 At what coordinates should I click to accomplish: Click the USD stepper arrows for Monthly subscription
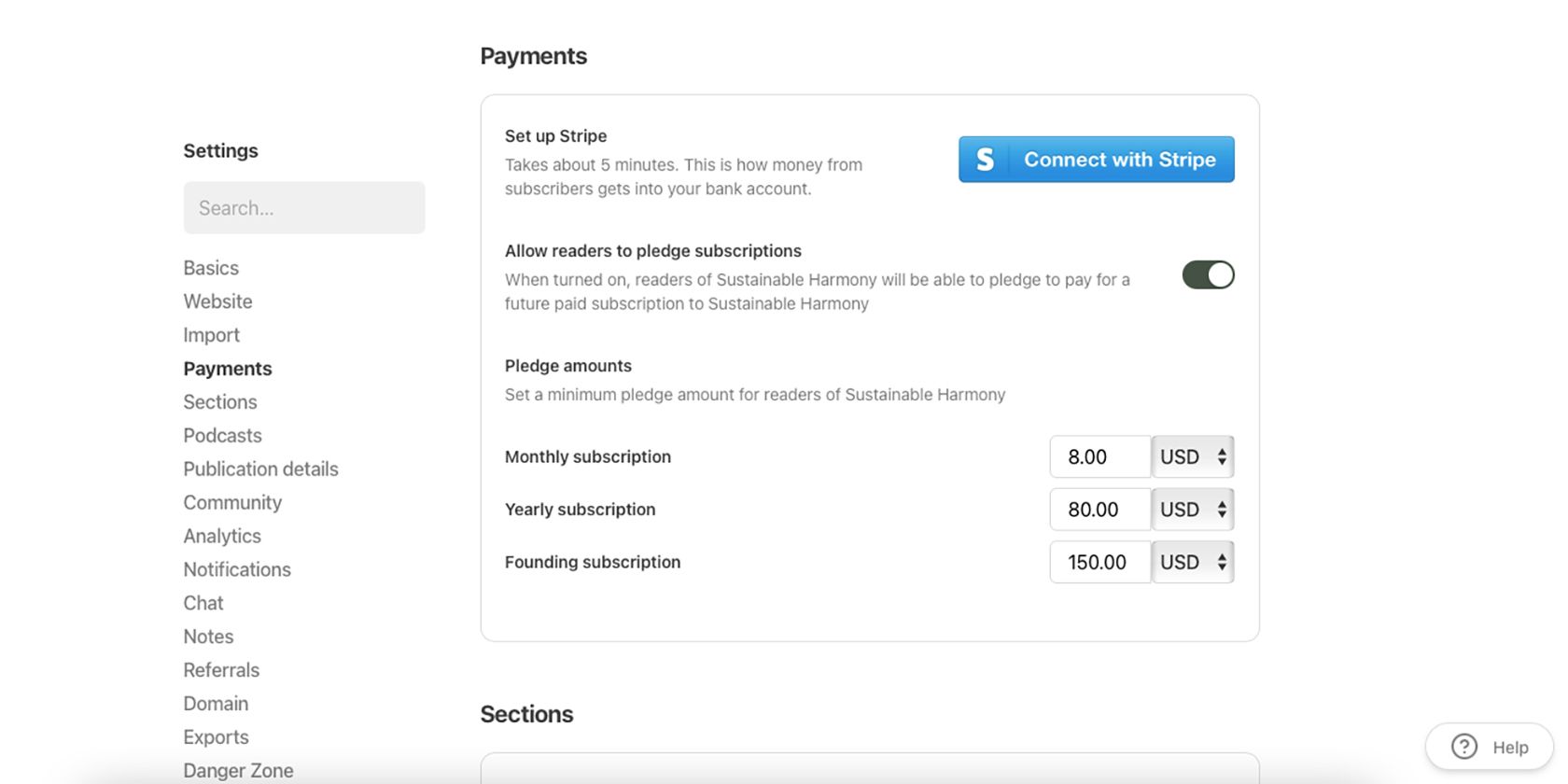1221,456
